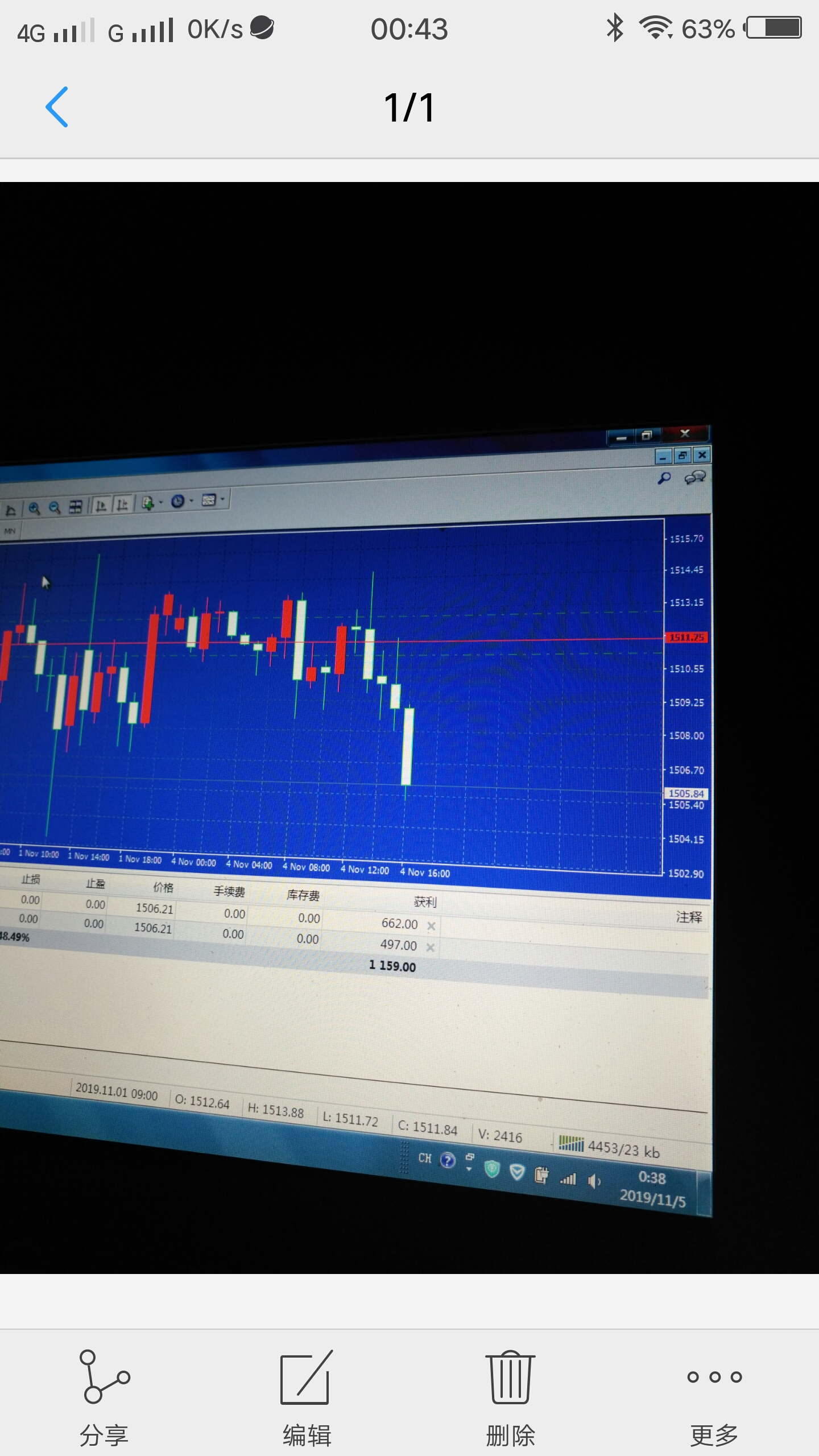819x1456 pixels.
Task: Click the 获利 column header
Action: tap(425, 901)
